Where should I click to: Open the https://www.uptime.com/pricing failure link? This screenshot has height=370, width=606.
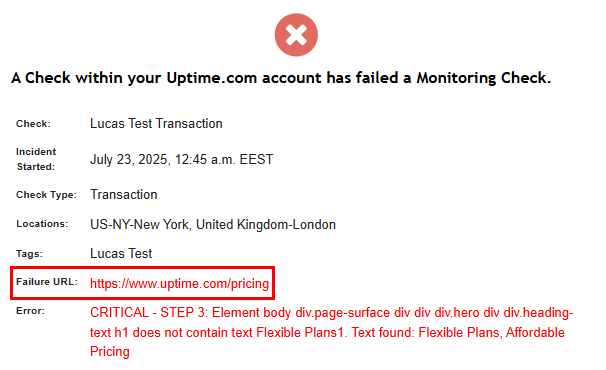pyautogui.click(x=179, y=283)
